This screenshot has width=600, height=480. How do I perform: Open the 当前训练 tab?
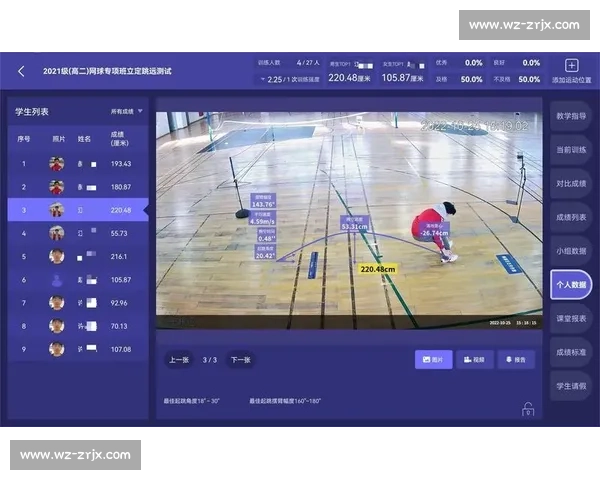point(571,150)
